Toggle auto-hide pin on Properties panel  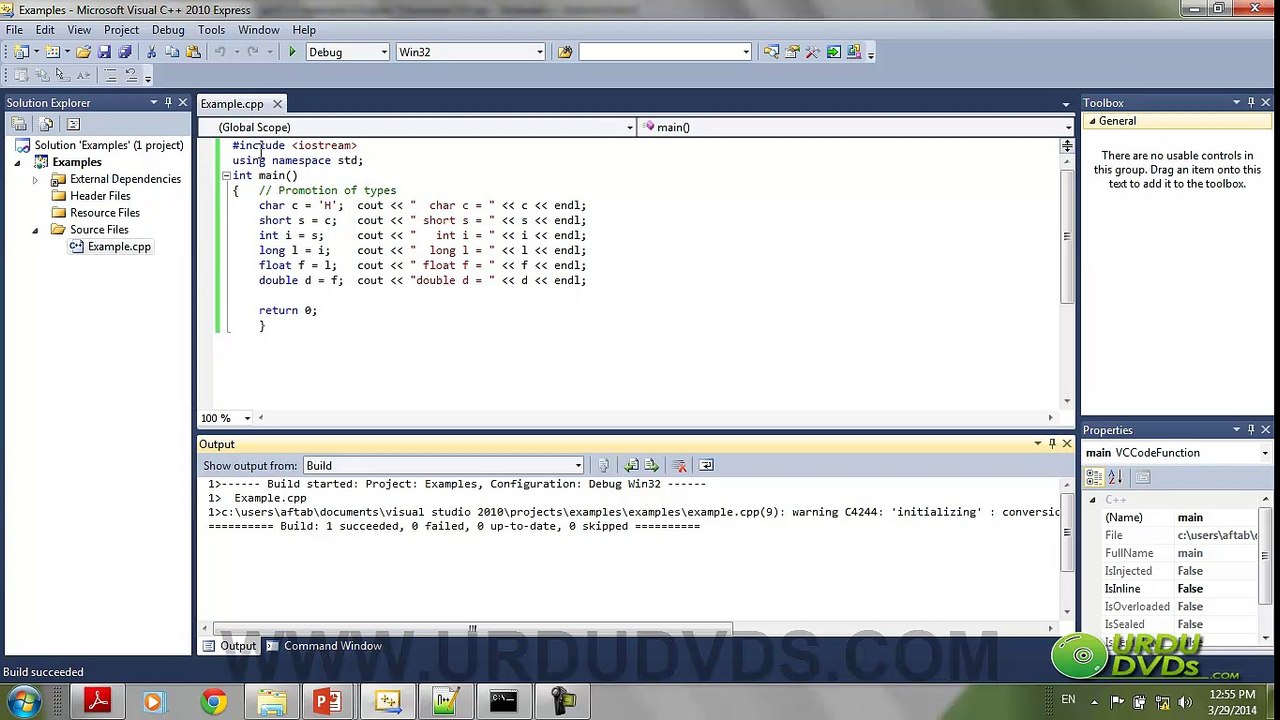tap(1250, 429)
